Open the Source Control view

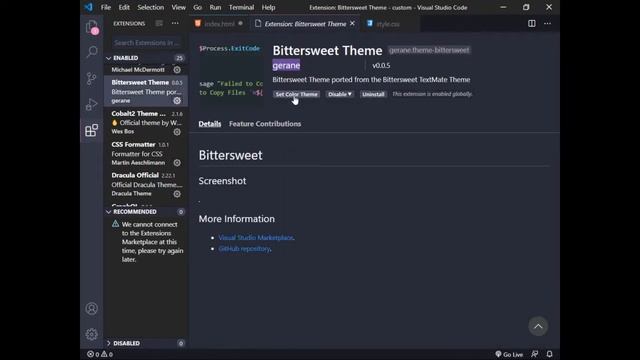click(92, 78)
